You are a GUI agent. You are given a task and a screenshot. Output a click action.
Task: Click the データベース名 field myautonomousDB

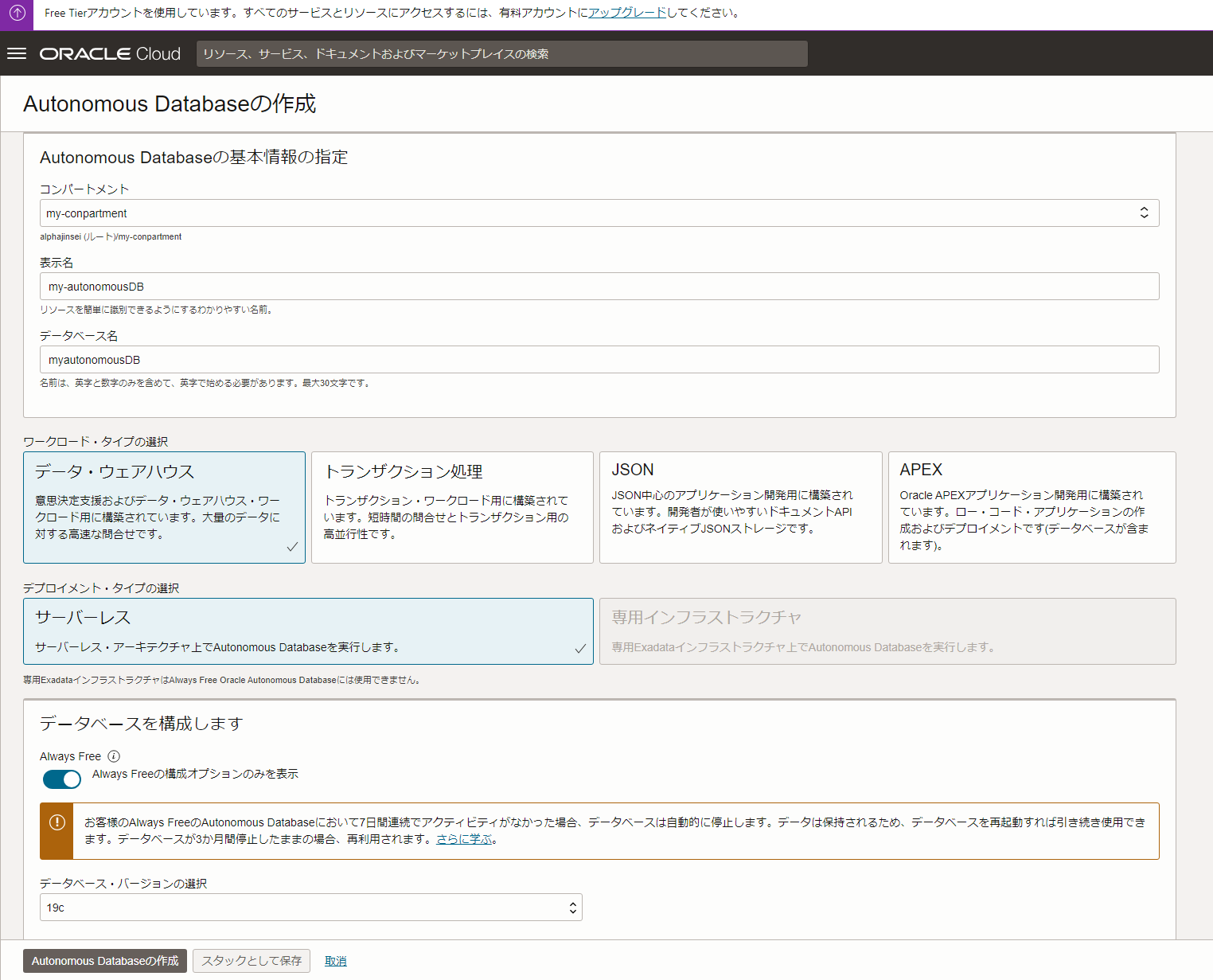[599, 360]
